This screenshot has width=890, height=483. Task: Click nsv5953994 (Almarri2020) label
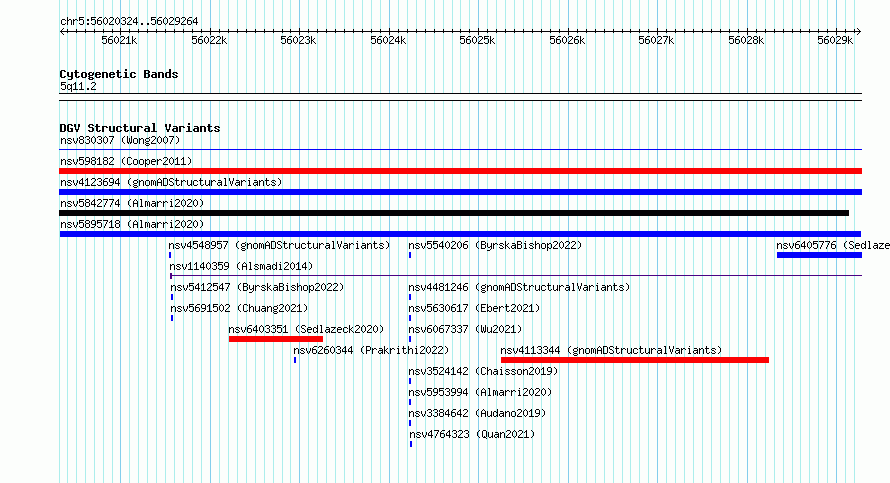(x=480, y=392)
